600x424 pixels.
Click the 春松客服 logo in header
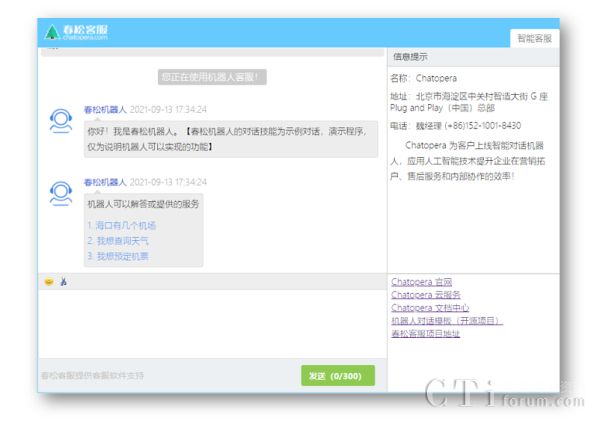[x=78, y=32]
